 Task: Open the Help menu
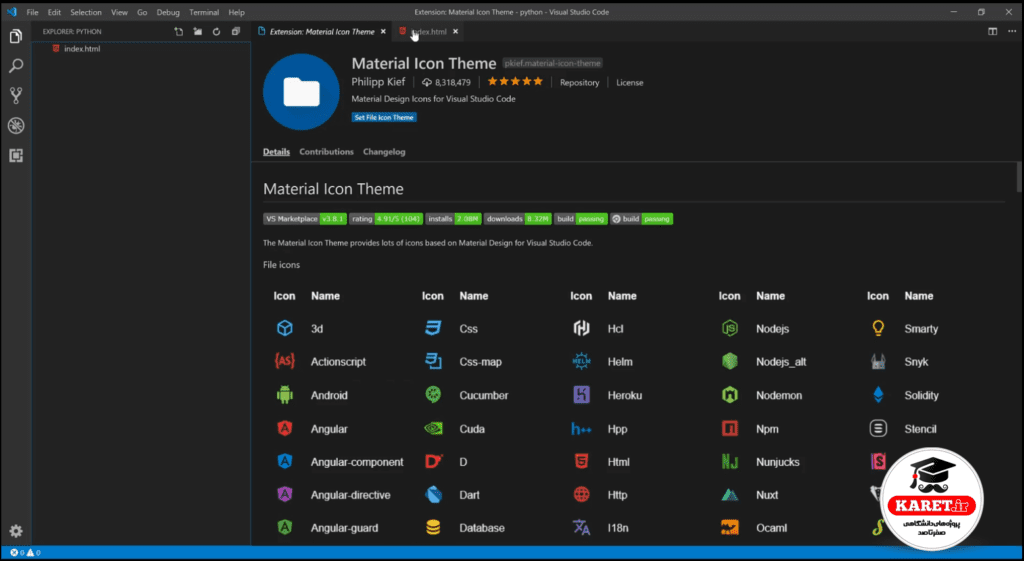coord(236,12)
